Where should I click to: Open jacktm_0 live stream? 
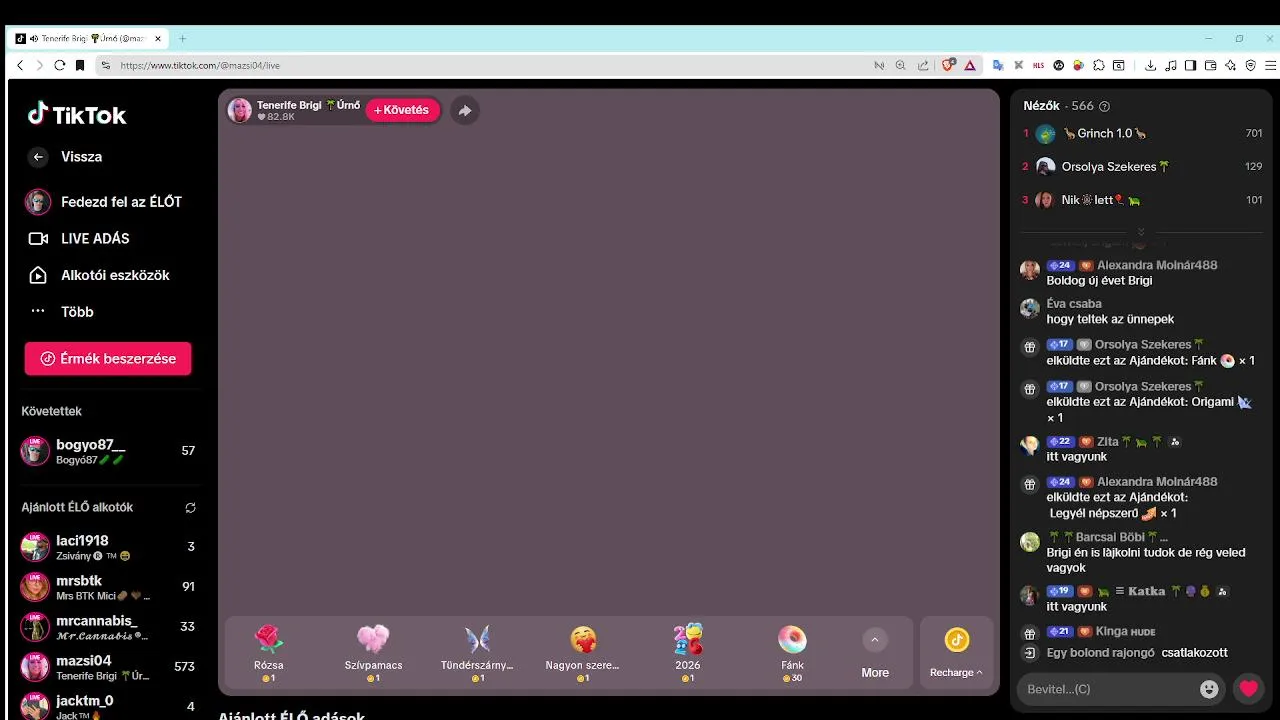tap(108, 706)
